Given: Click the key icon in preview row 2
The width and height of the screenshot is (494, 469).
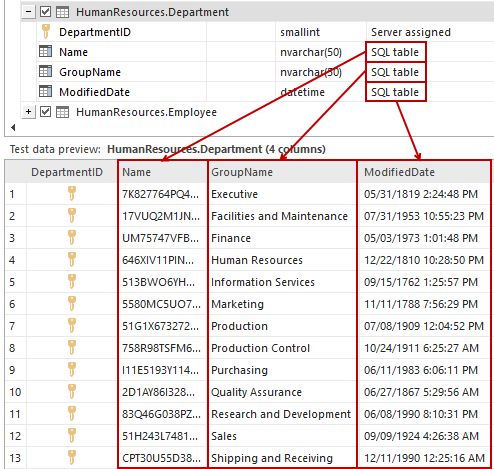Looking at the screenshot, I should click(72, 215).
